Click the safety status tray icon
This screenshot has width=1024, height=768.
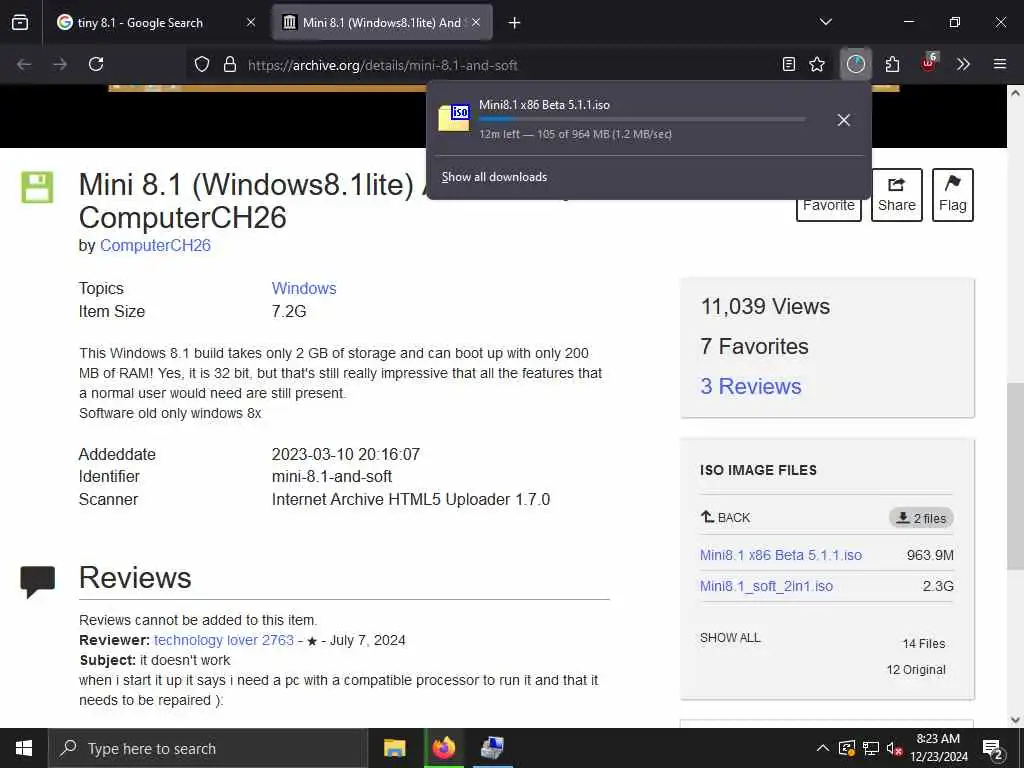[x=846, y=748]
